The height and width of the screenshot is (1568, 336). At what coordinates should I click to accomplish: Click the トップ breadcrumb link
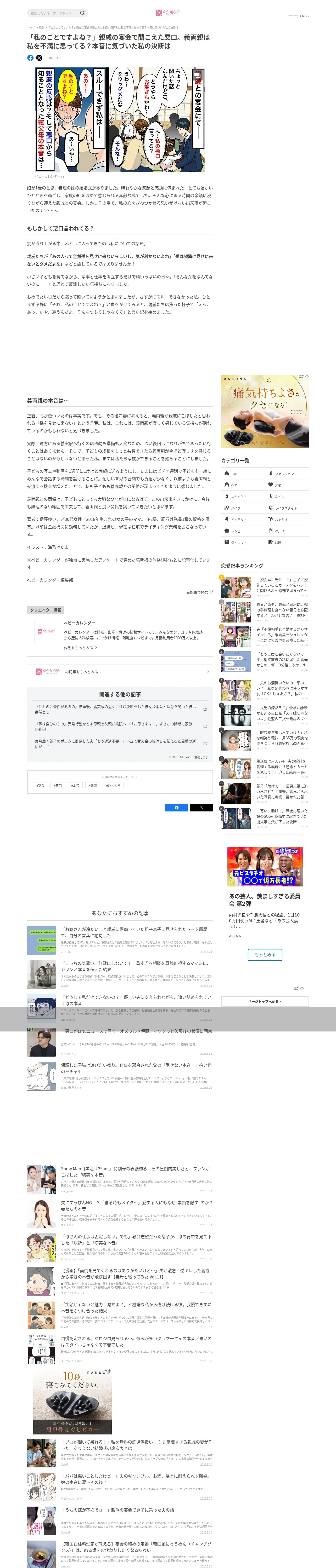click(31, 27)
